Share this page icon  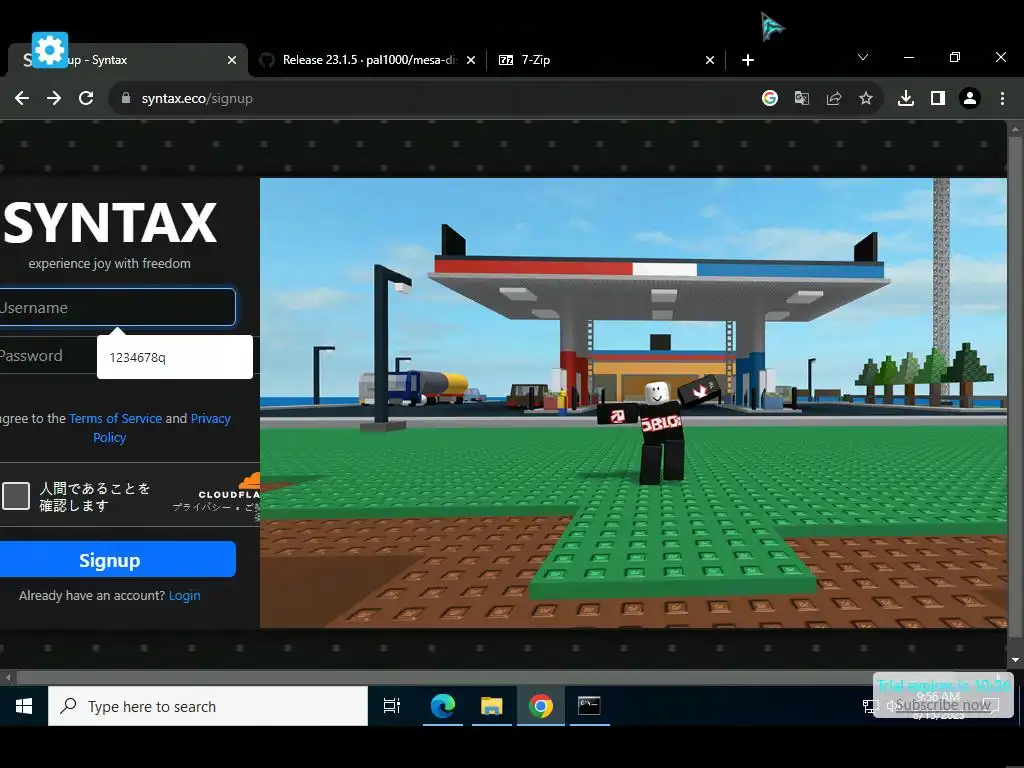pos(834,99)
